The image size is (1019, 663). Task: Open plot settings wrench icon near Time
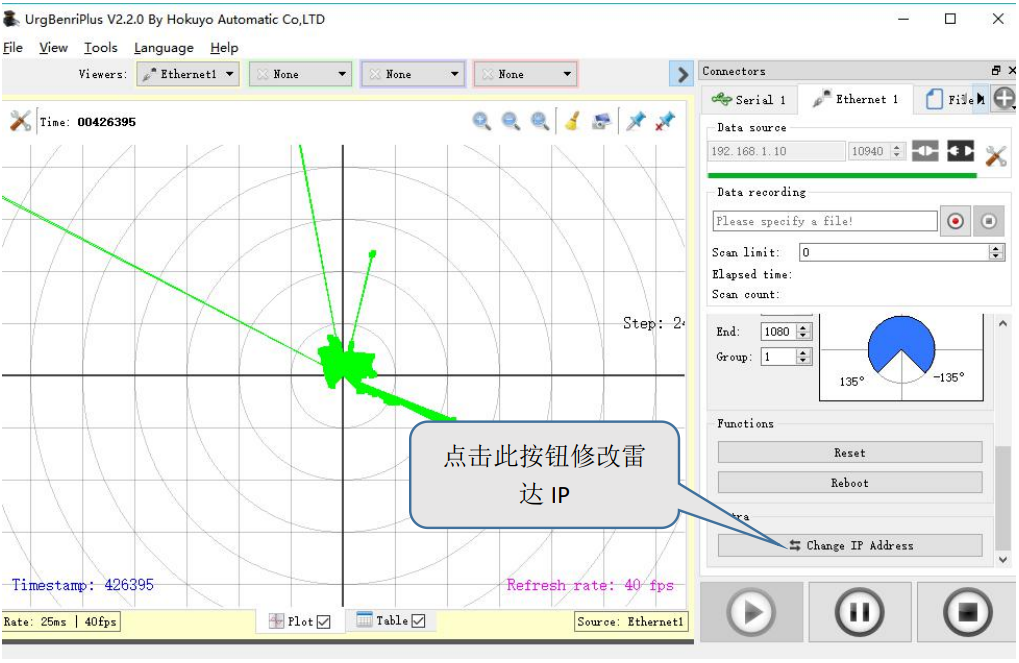coord(21,121)
